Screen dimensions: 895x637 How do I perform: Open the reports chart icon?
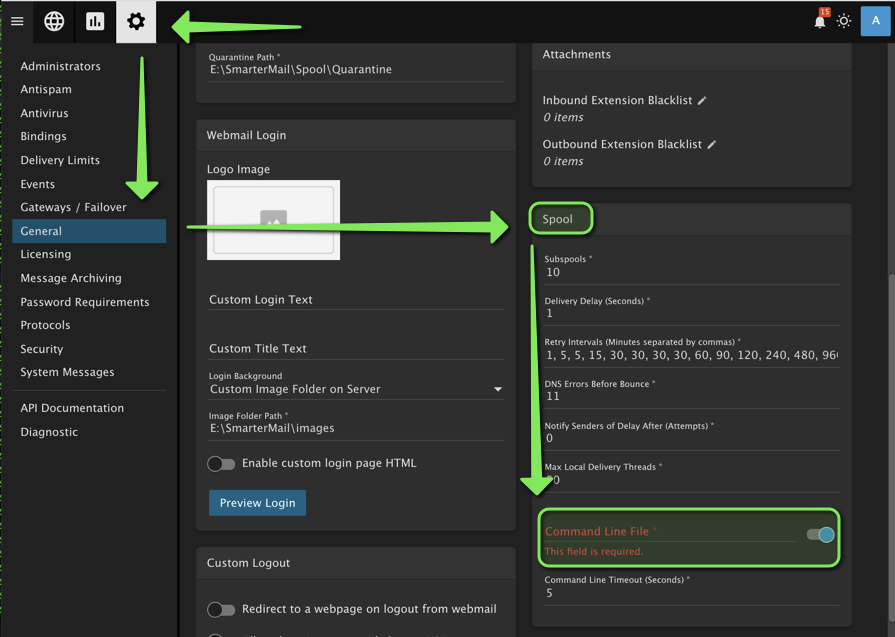95,21
